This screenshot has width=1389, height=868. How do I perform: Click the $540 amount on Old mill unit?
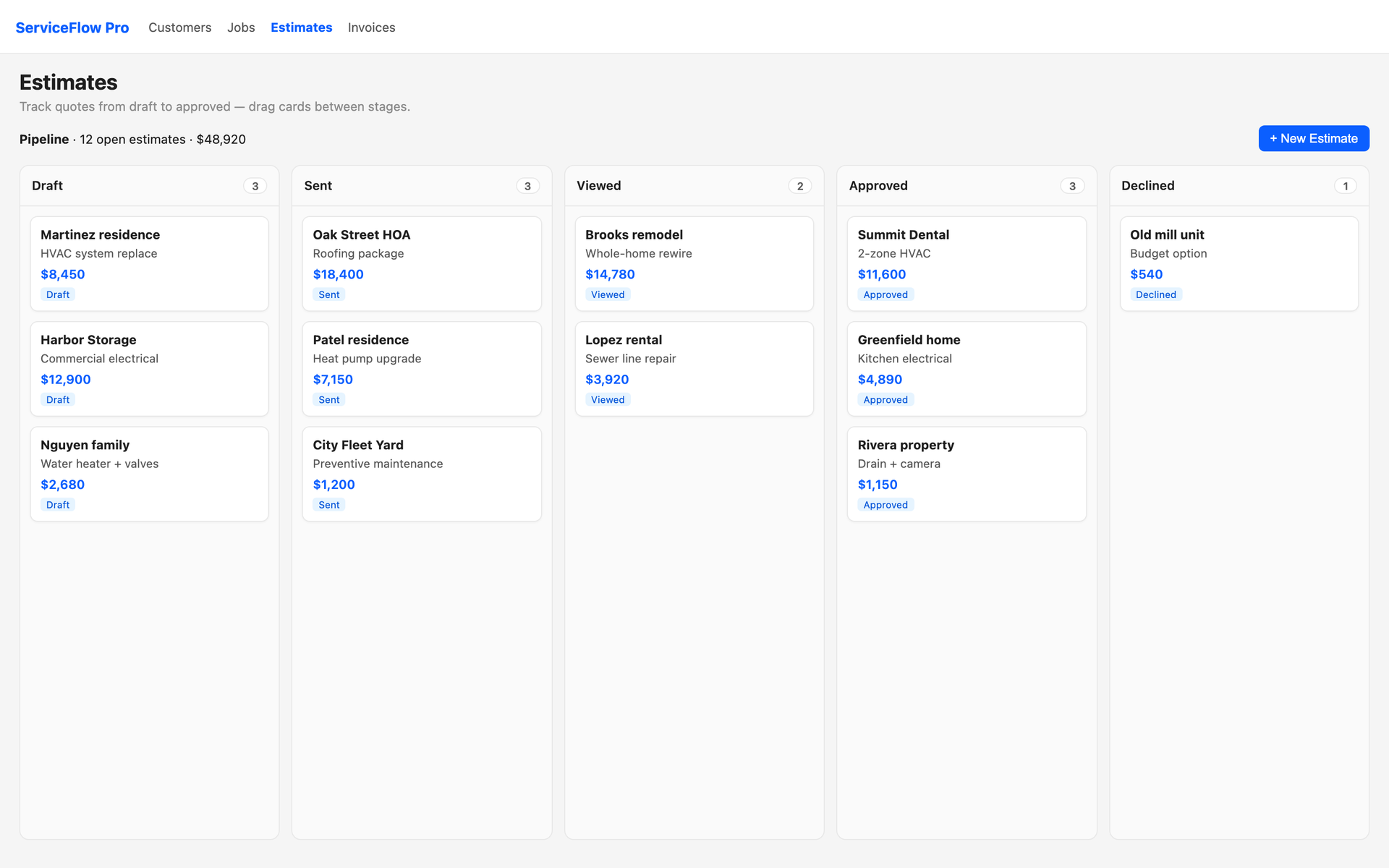tap(1147, 274)
